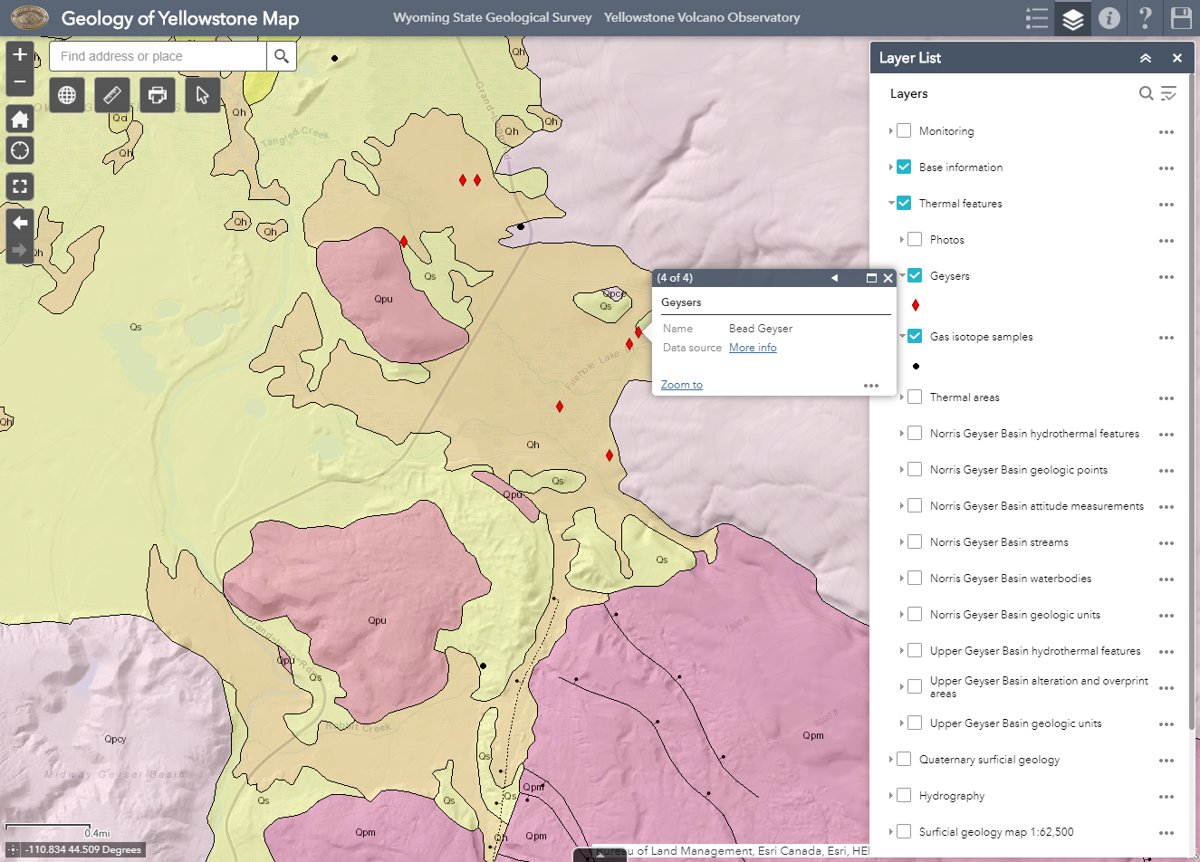This screenshot has width=1200, height=862.
Task: Click the my location crosshair icon
Action: coord(19,150)
